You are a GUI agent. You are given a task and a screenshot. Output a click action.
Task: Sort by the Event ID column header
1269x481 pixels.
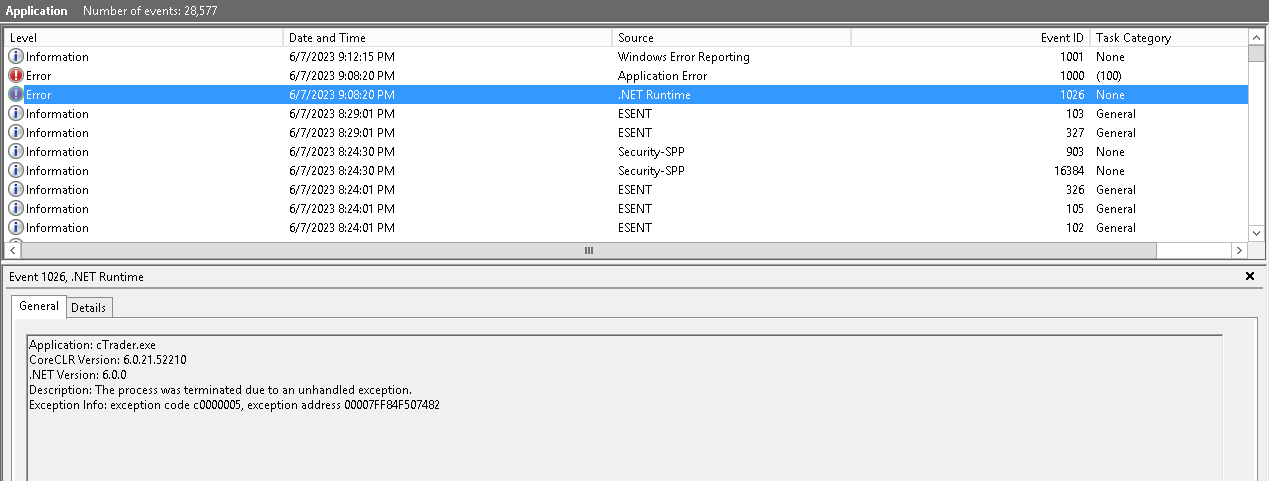point(971,38)
